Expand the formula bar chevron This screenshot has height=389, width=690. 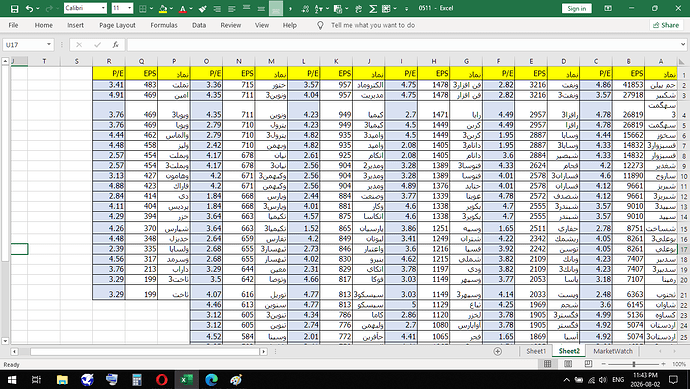click(x=683, y=44)
